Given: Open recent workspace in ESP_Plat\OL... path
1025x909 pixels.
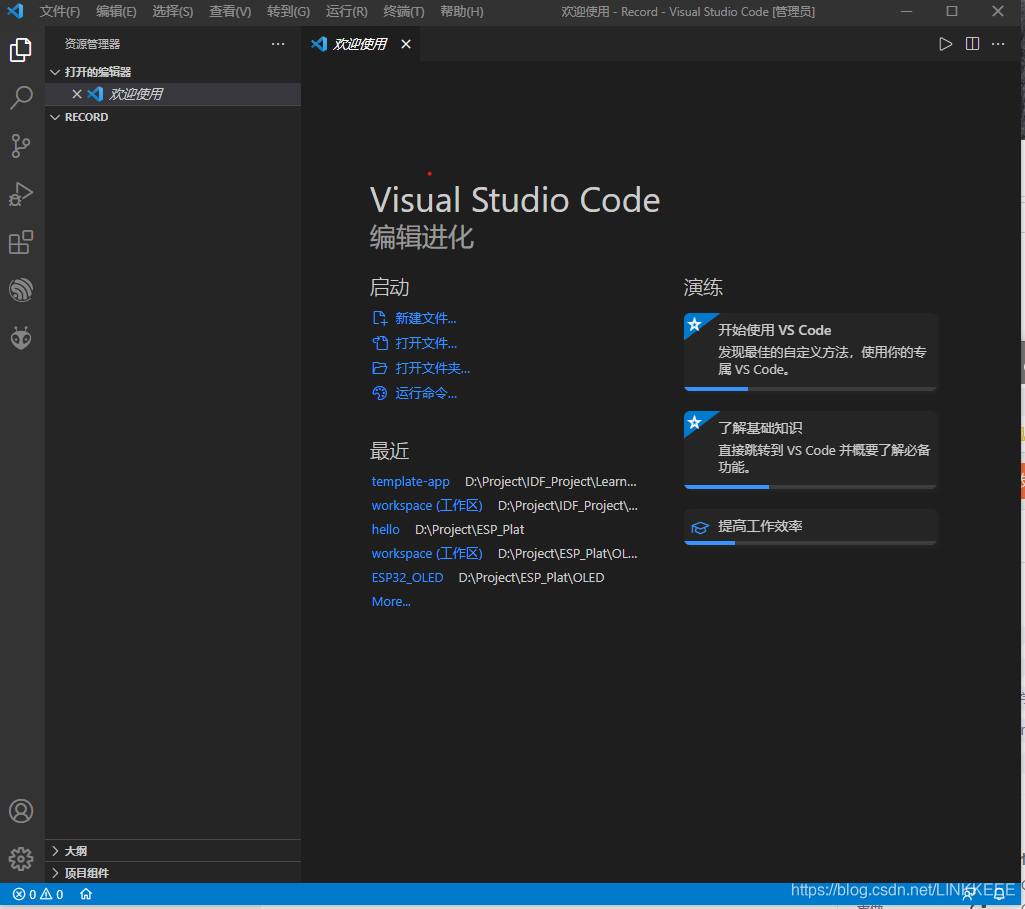Looking at the screenshot, I should click(427, 554).
